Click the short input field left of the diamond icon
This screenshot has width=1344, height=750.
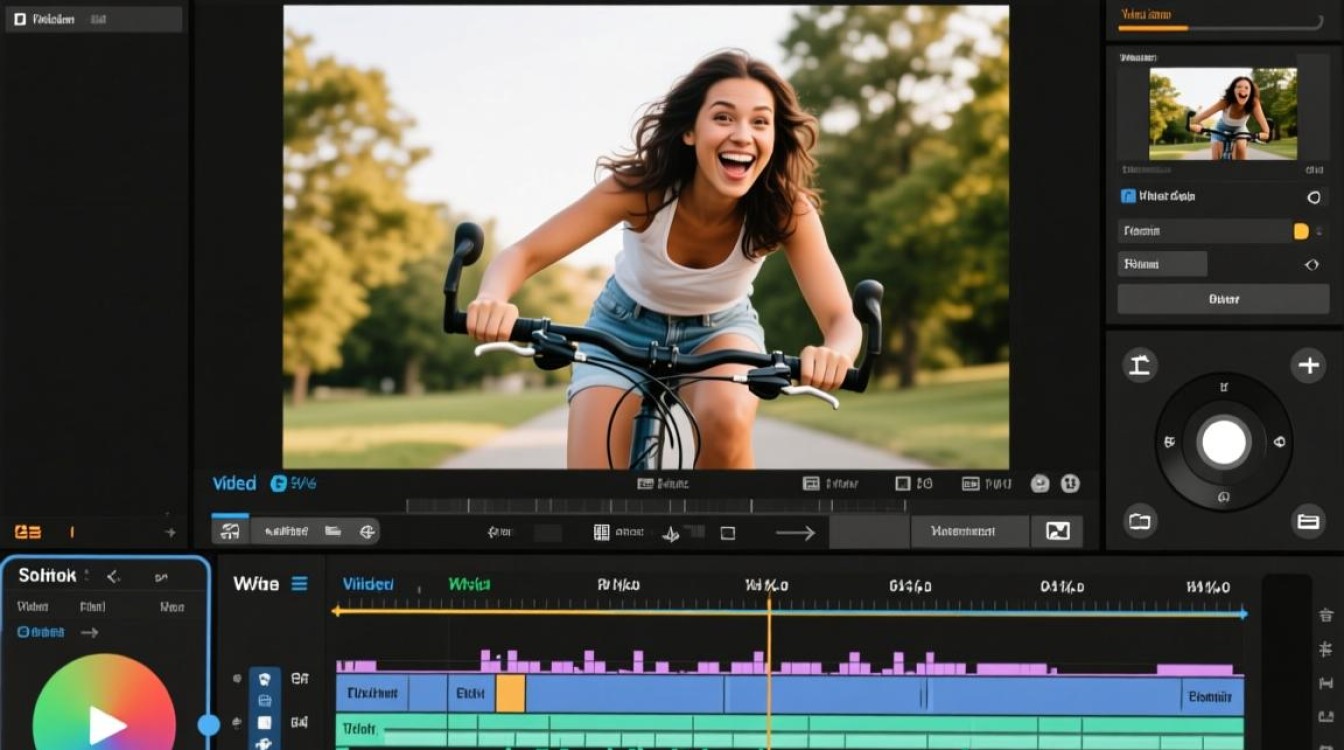1162,264
